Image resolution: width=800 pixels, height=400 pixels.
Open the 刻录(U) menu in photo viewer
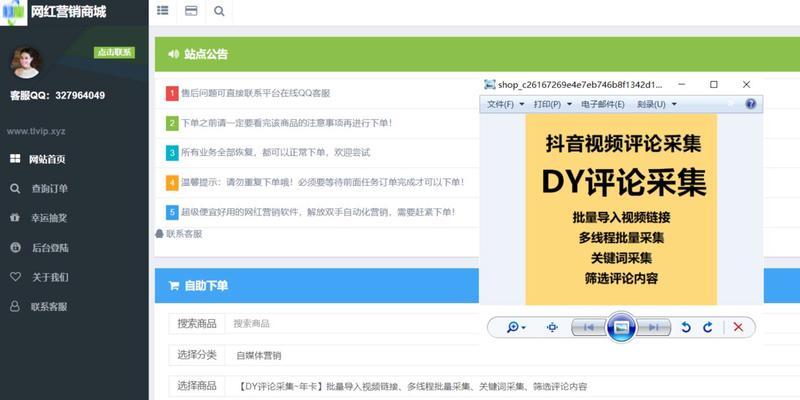(657, 104)
